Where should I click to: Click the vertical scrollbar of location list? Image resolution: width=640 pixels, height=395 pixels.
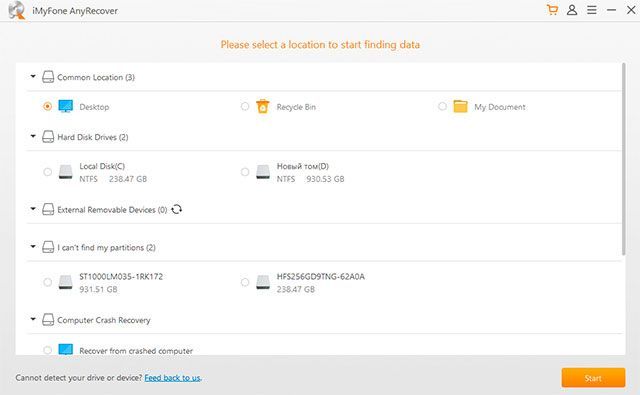click(624, 159)
